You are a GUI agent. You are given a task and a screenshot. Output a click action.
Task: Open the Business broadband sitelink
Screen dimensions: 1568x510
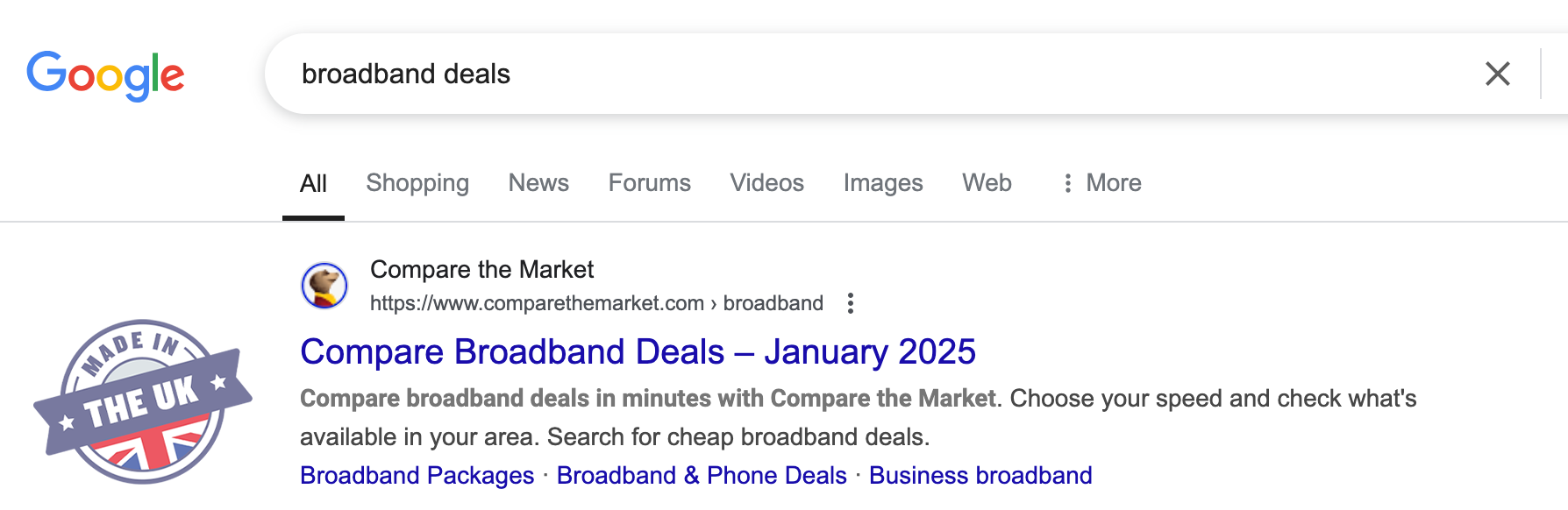[980, 476]
